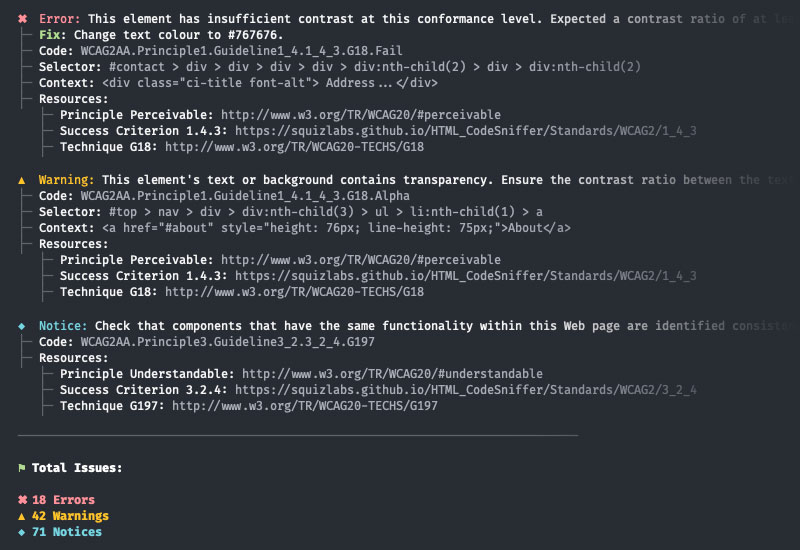Image resolution: width=800 pixels, height=550 pixels.
Task: Open the WCAG2/1_4_3 URL under the Error entry
Action: [x=465, y=131]
